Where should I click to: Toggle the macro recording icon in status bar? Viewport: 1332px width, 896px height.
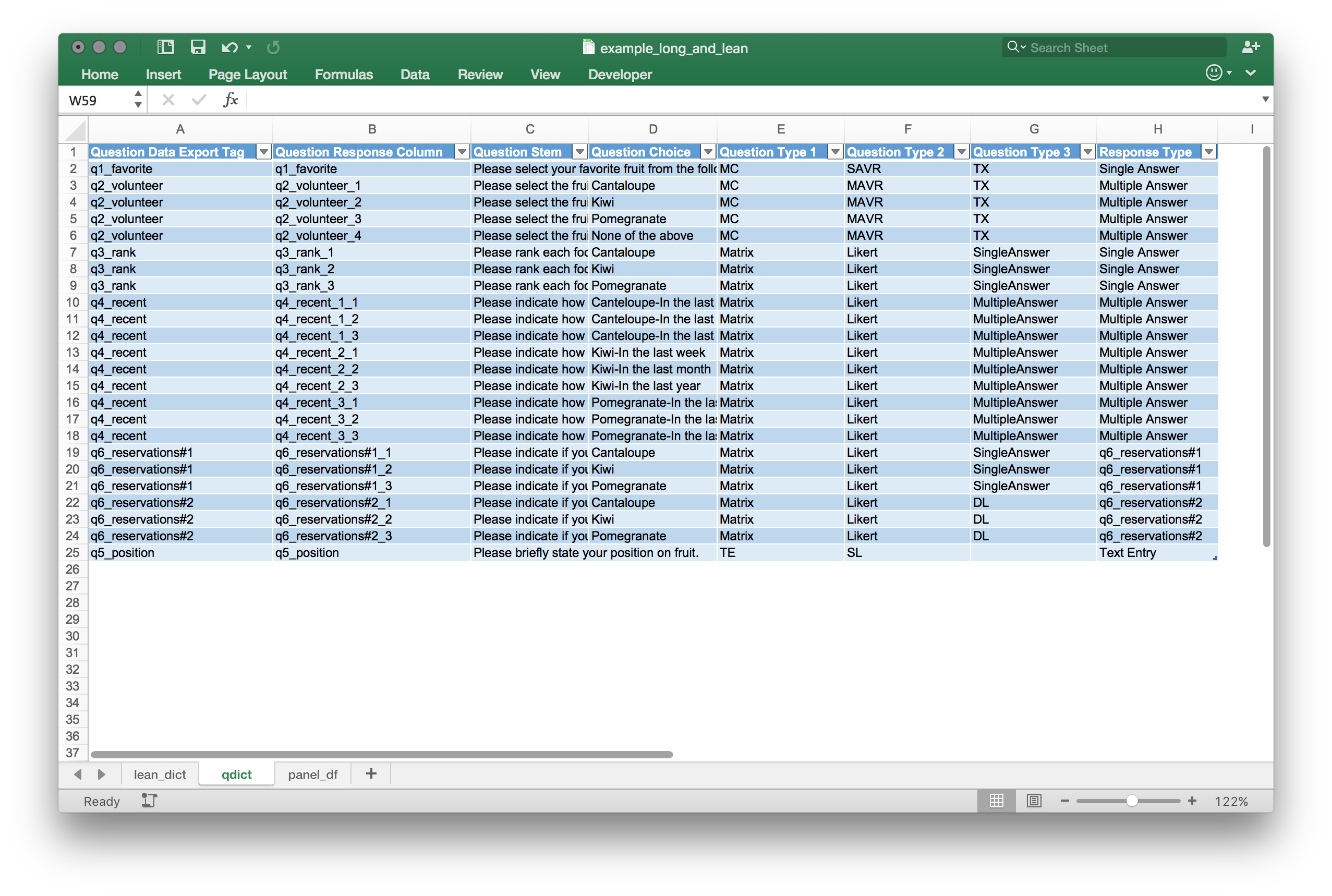[149, 801]
